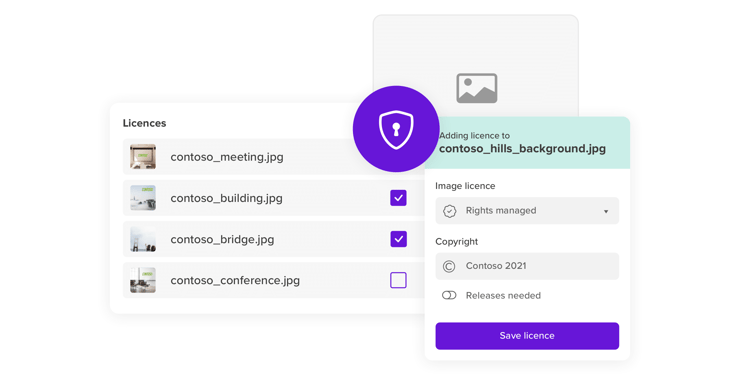Click the Image licence label
The height and width of the screenshot is (375, 740).
pos(465,186)
